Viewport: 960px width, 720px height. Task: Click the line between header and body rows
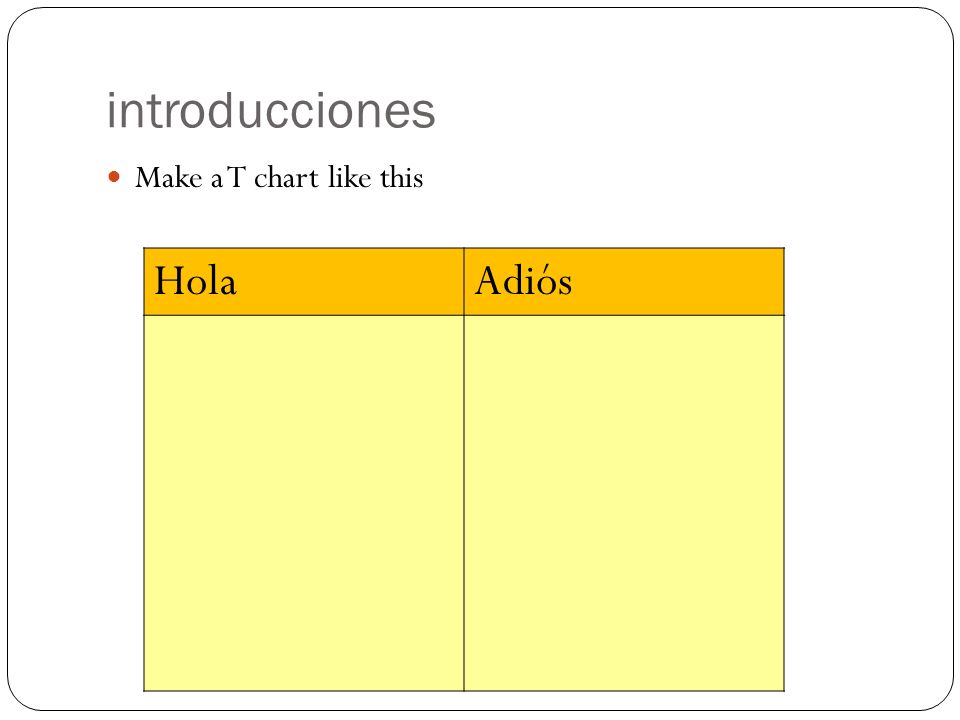coord(464,315)
